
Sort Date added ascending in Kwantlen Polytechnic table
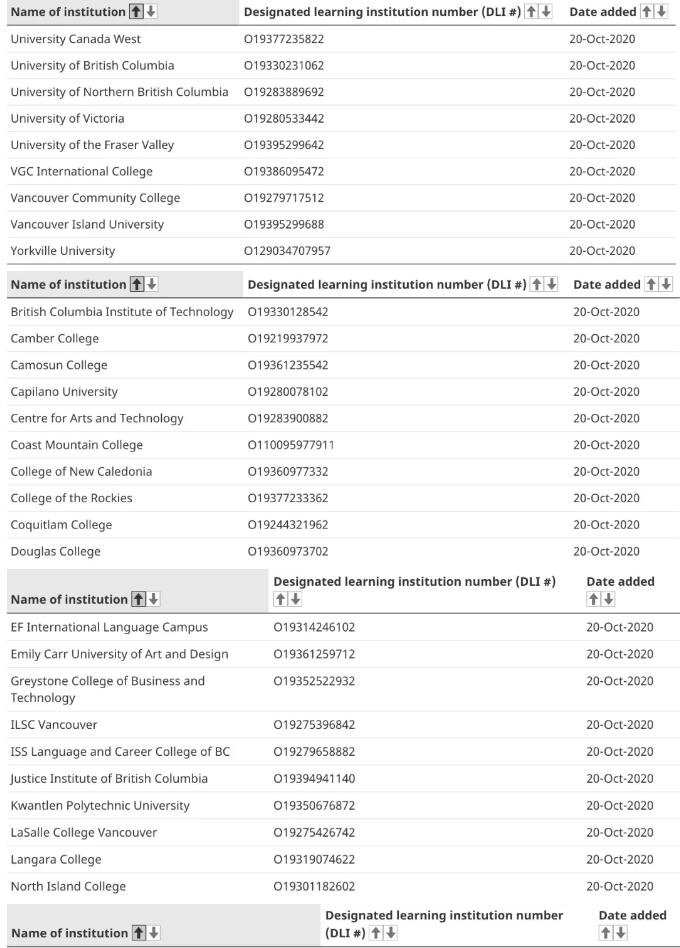pyautogui.click(x=594, y=600)
